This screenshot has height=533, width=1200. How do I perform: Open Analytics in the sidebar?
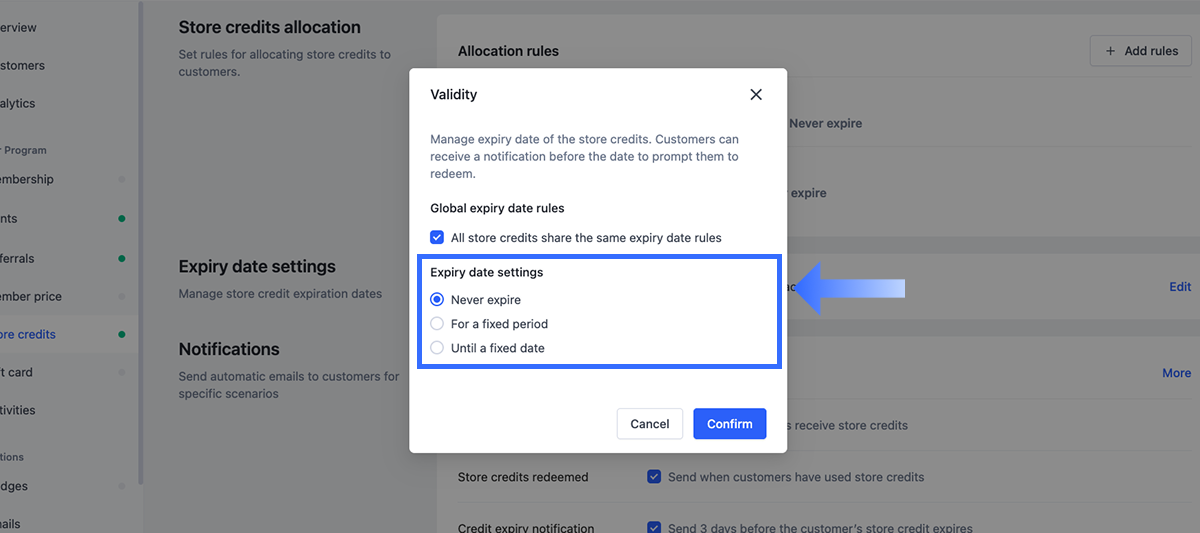18,103
